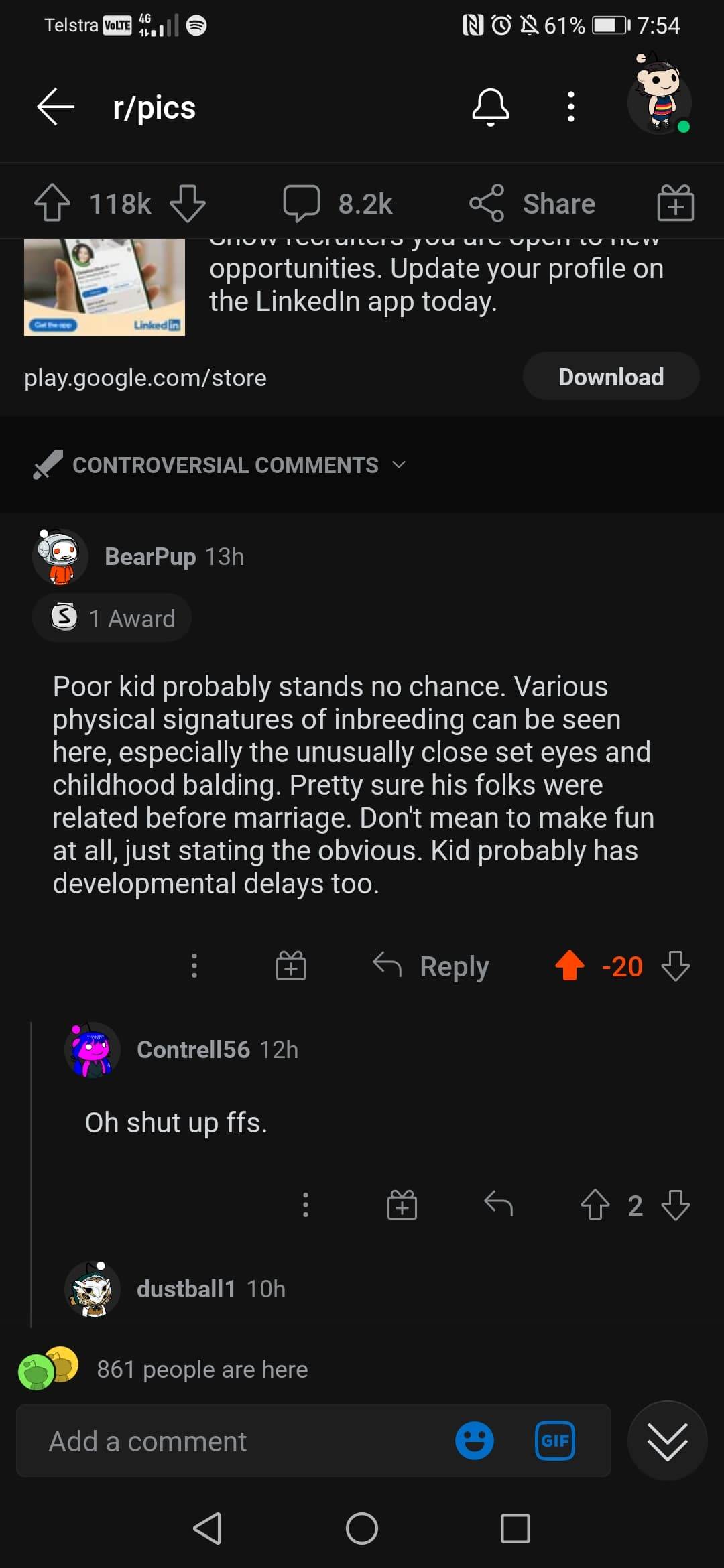This screenshot has width=724, height=1568.
Task: Open the GIF picker in comment box
Action: [555, 1441]
